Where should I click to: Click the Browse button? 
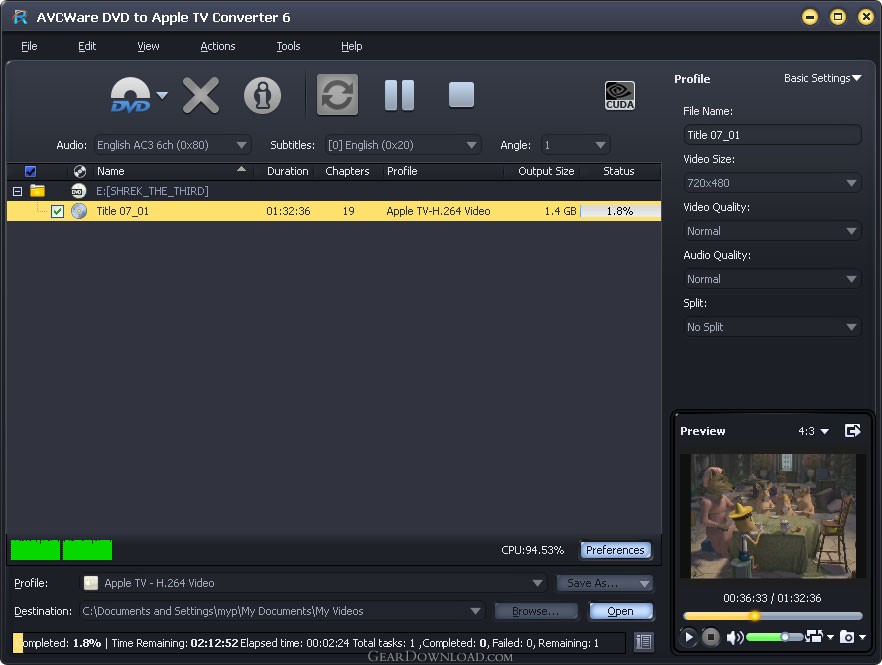coord(536,611)
